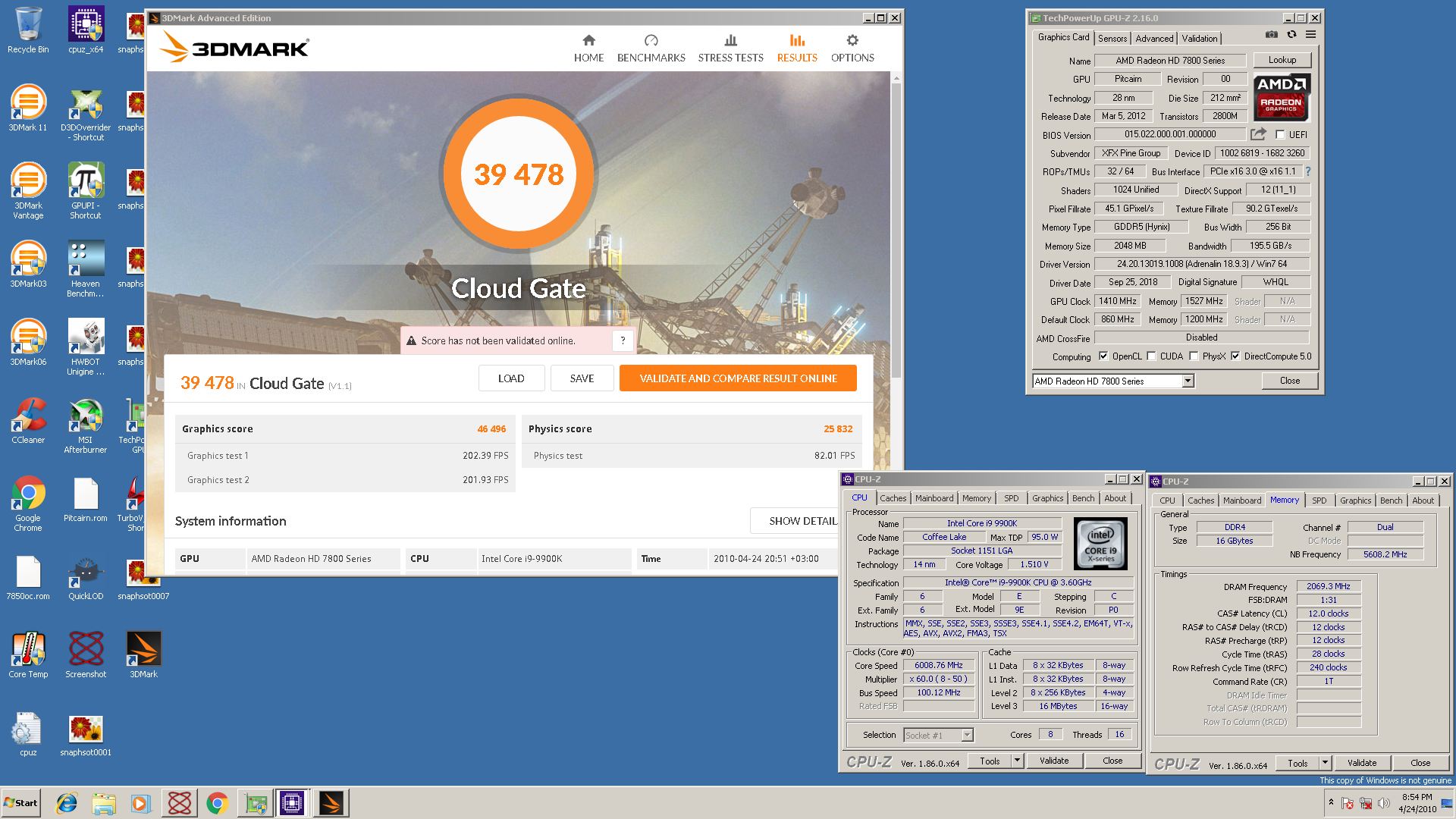
Task: Click Windows Start button
Action: click(x=21, y=803)
